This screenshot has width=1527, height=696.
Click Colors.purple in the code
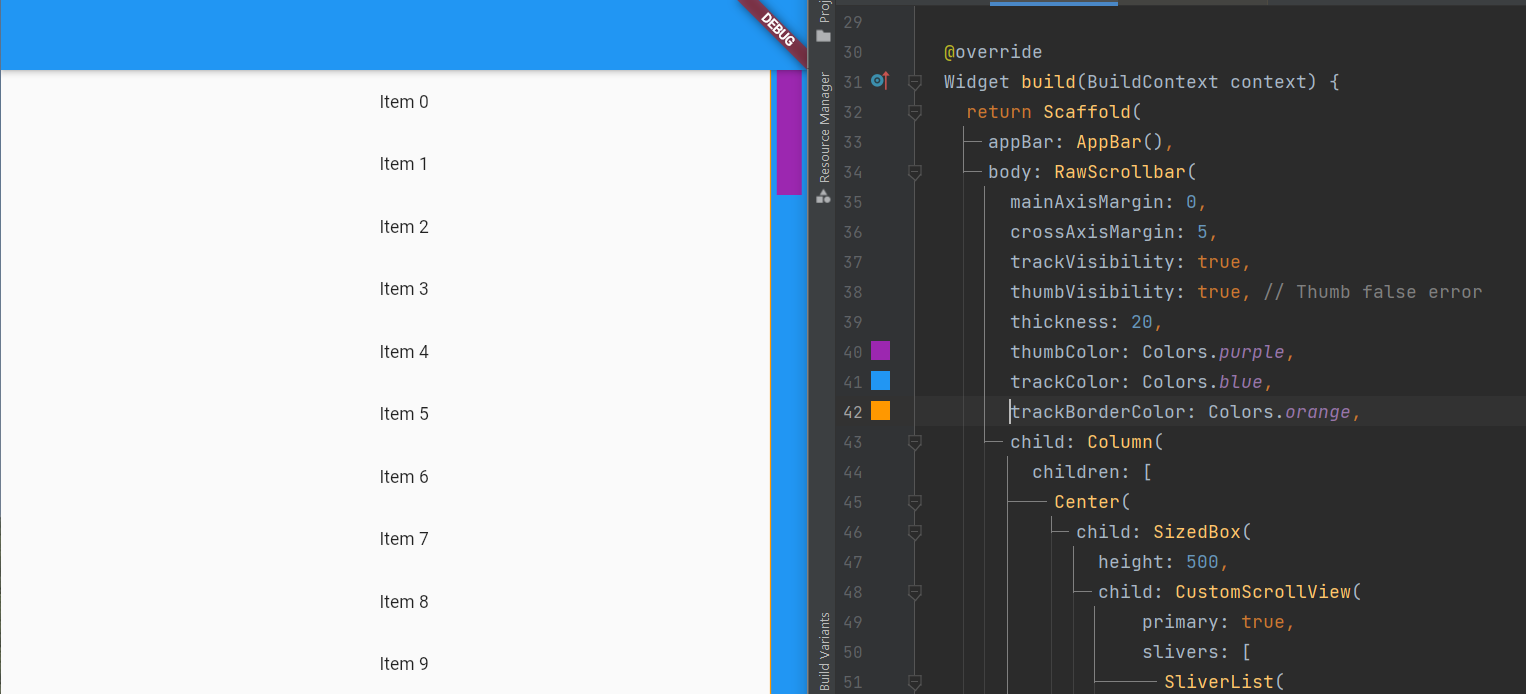[1214, 352]
